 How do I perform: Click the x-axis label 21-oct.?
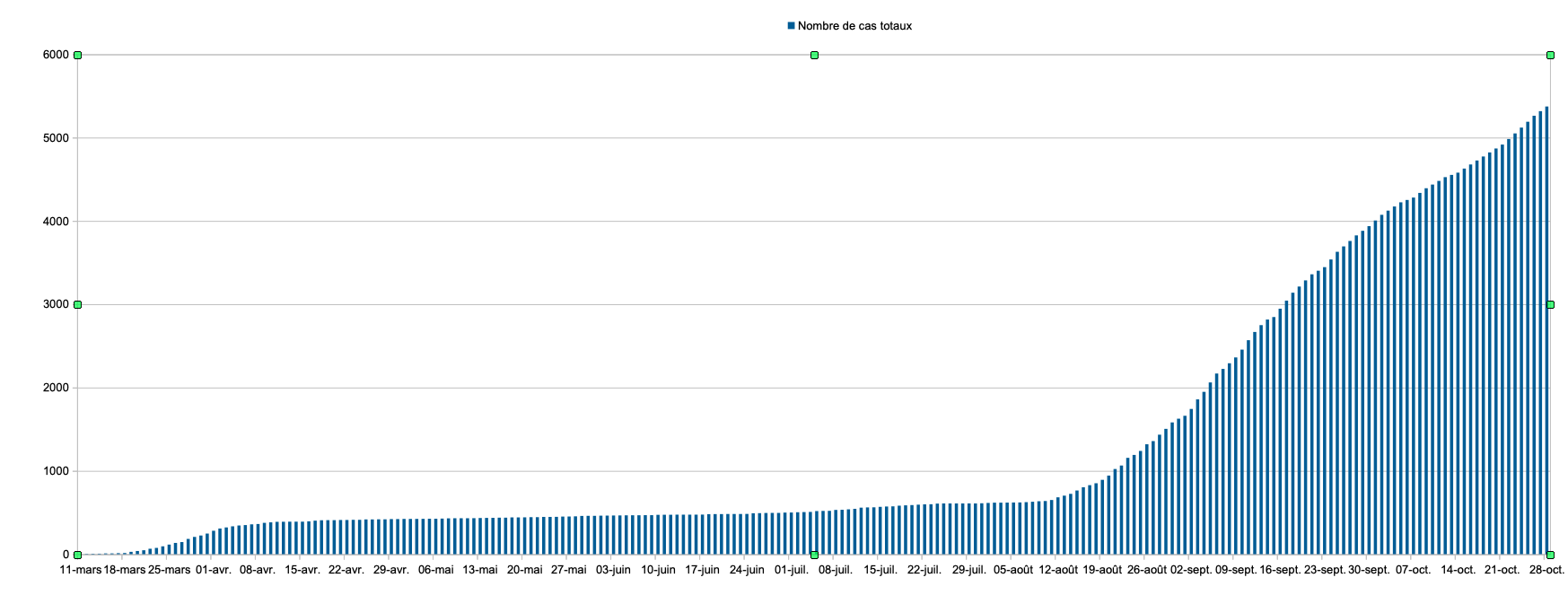tap(1502, 570)
